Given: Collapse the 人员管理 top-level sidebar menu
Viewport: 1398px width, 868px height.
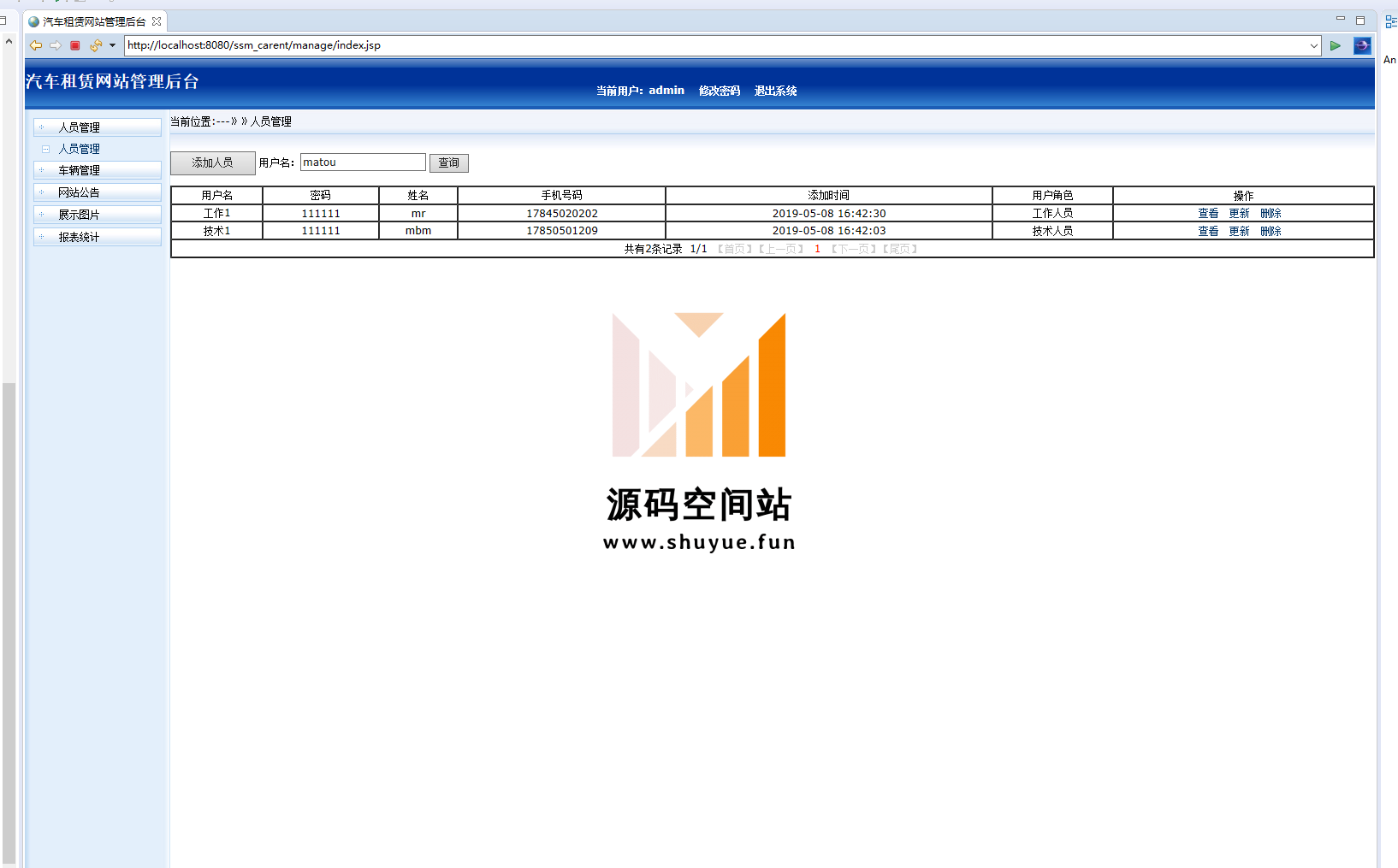Looking at the screenshot, I should point(98,127).
